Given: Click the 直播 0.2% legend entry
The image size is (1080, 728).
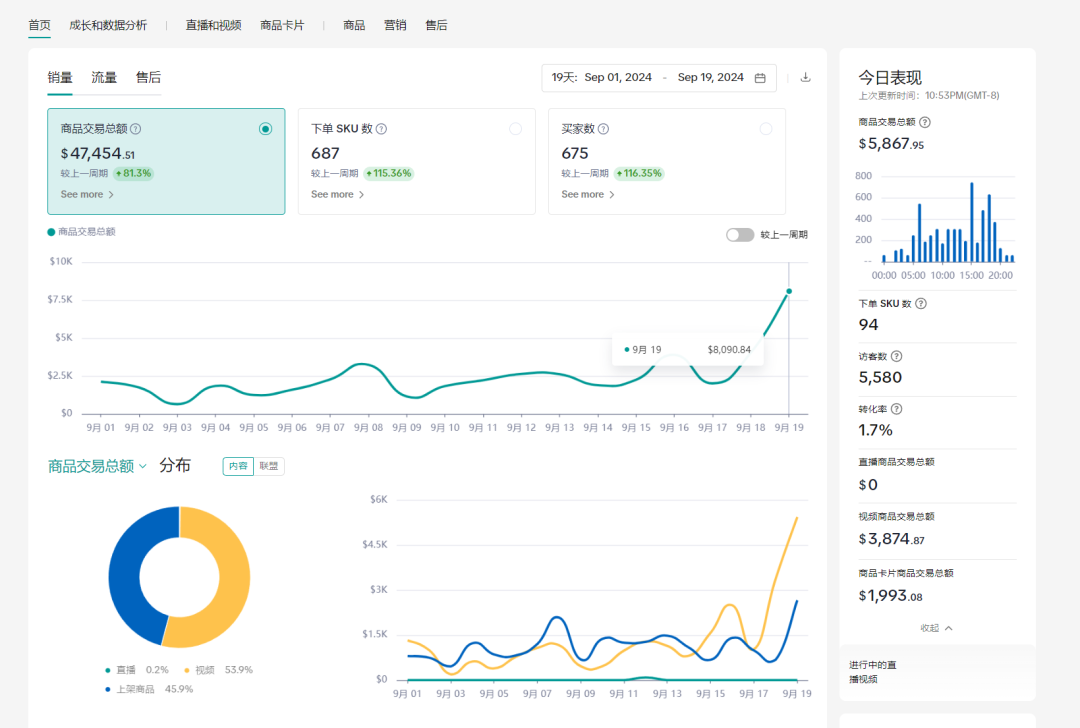Looking at the screenshot, I should tap(136, 669).
